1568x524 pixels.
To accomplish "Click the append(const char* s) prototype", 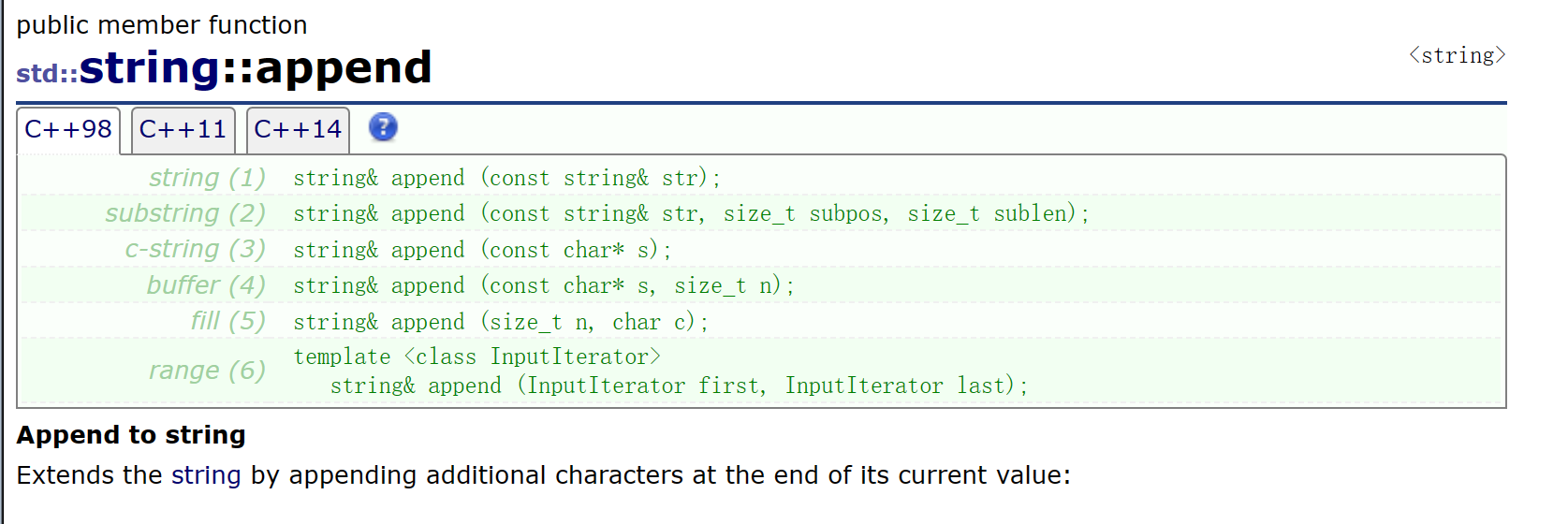I will coord(482,250).
